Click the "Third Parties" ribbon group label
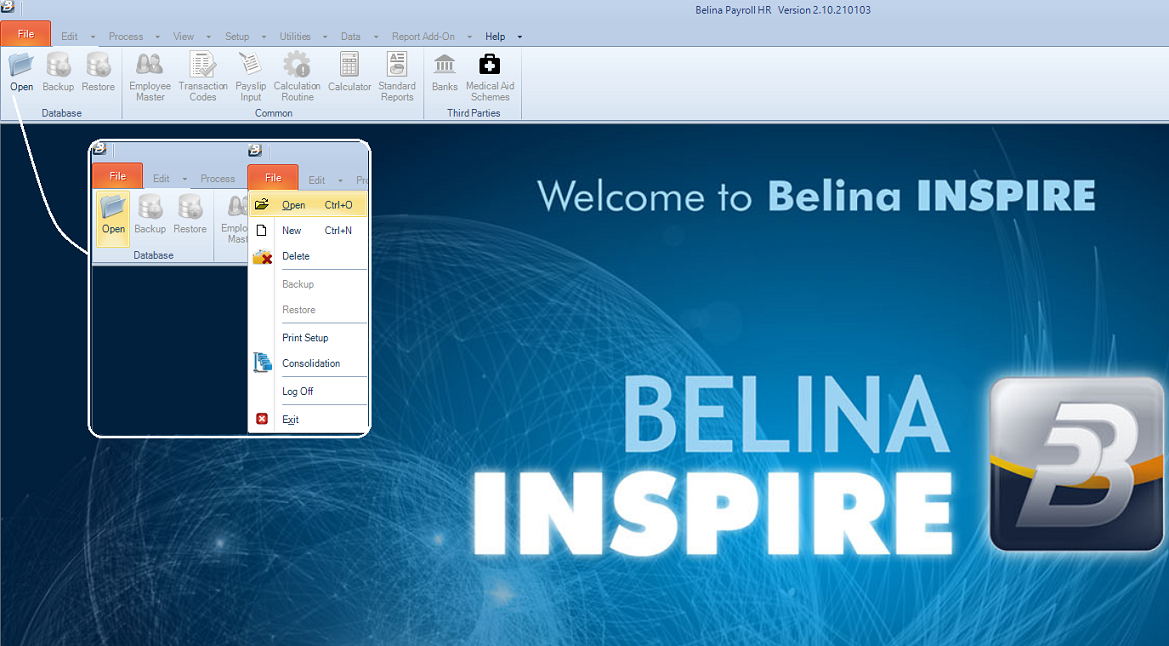 point(473,113)
